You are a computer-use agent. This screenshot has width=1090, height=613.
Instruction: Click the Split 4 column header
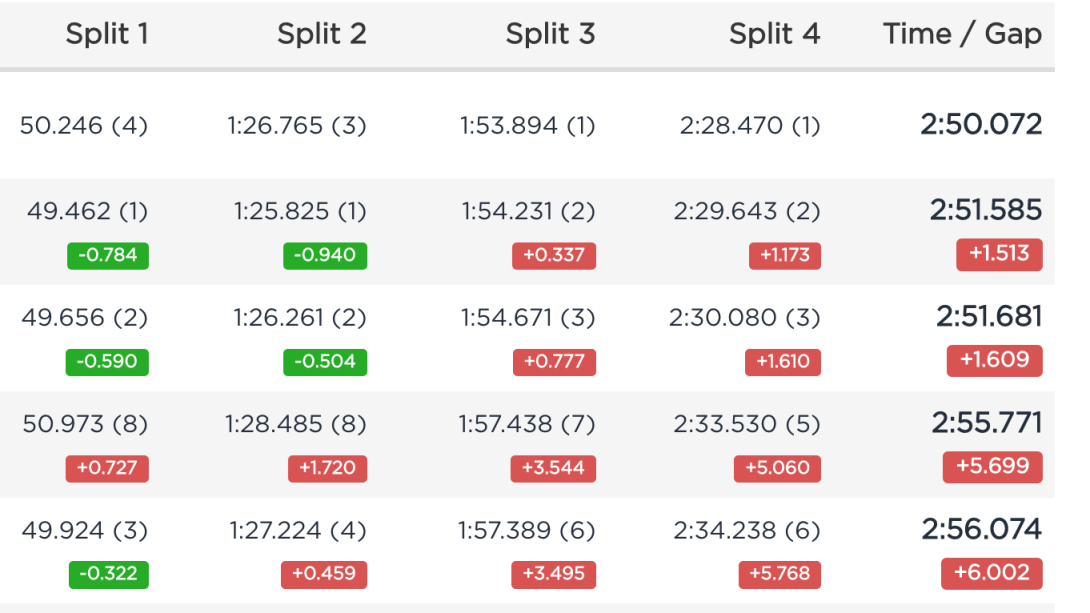coord(774,34)
